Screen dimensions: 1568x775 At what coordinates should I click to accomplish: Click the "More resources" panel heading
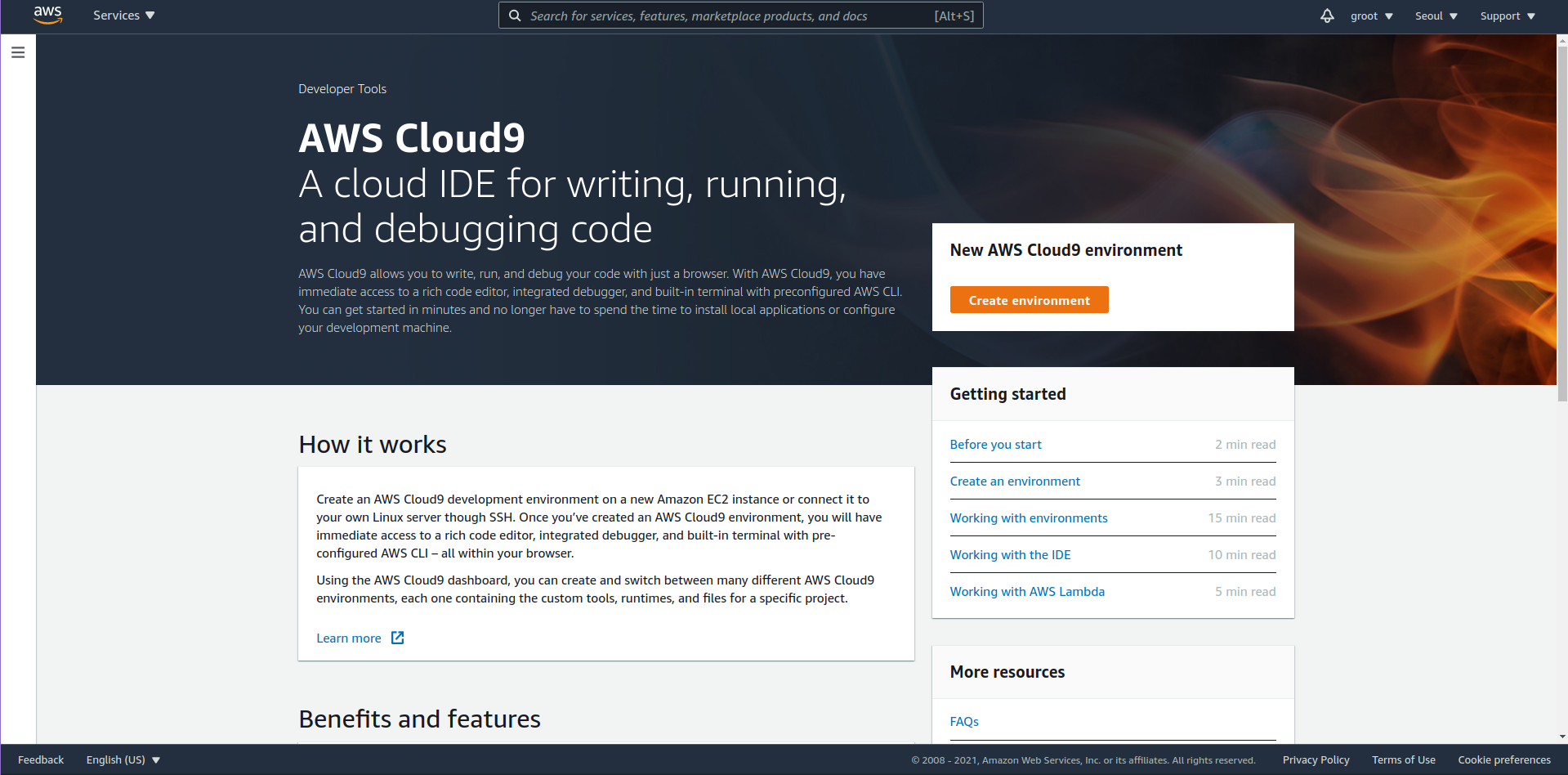[x=1007, y=671]
